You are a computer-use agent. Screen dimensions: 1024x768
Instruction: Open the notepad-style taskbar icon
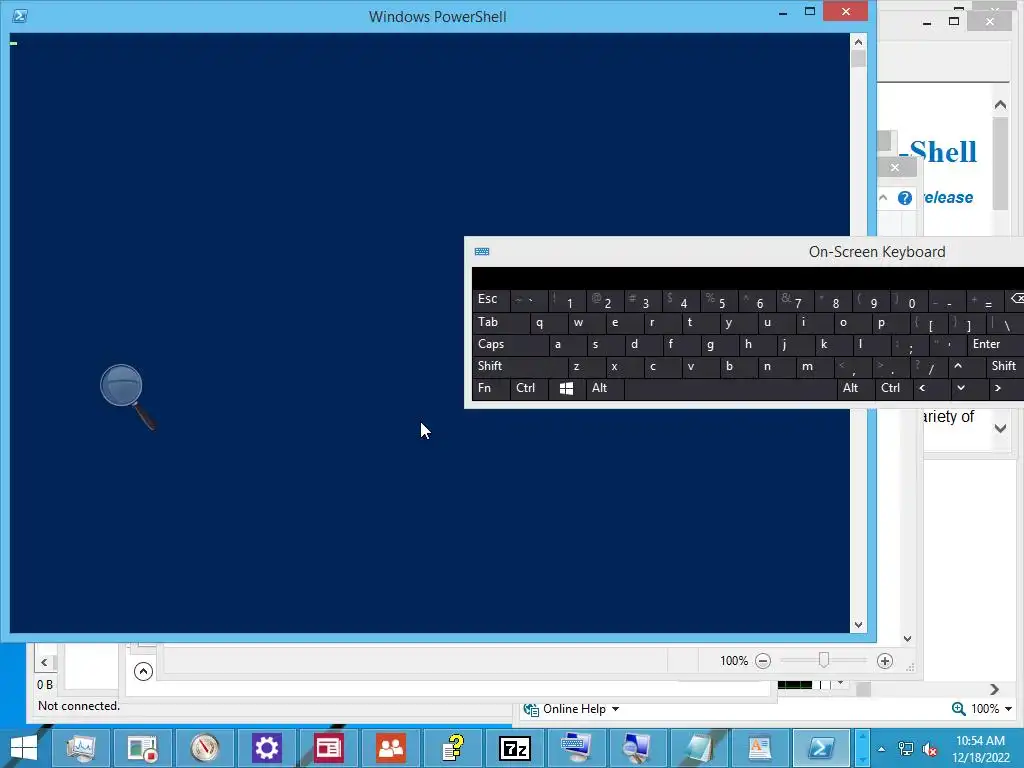698,748
